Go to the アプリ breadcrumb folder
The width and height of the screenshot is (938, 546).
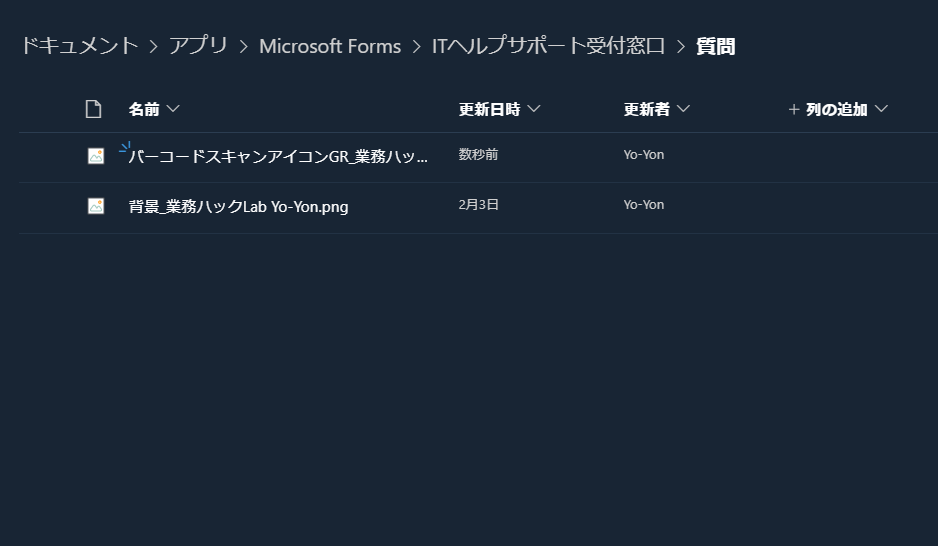click(x=198, y=46)
